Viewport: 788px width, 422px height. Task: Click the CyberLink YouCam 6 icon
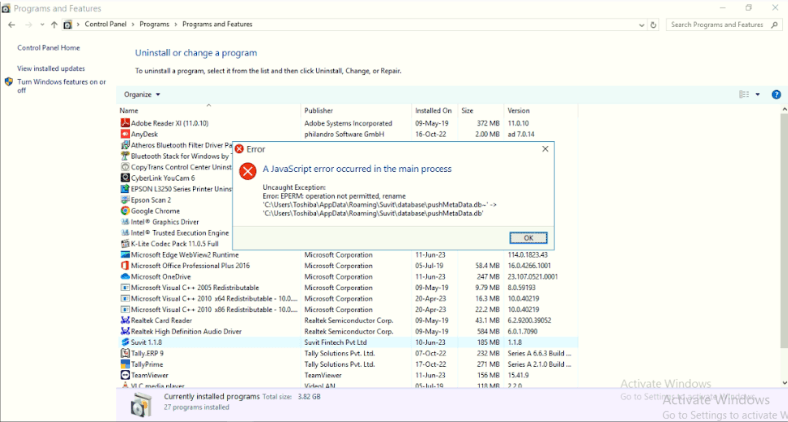(125, 178)
